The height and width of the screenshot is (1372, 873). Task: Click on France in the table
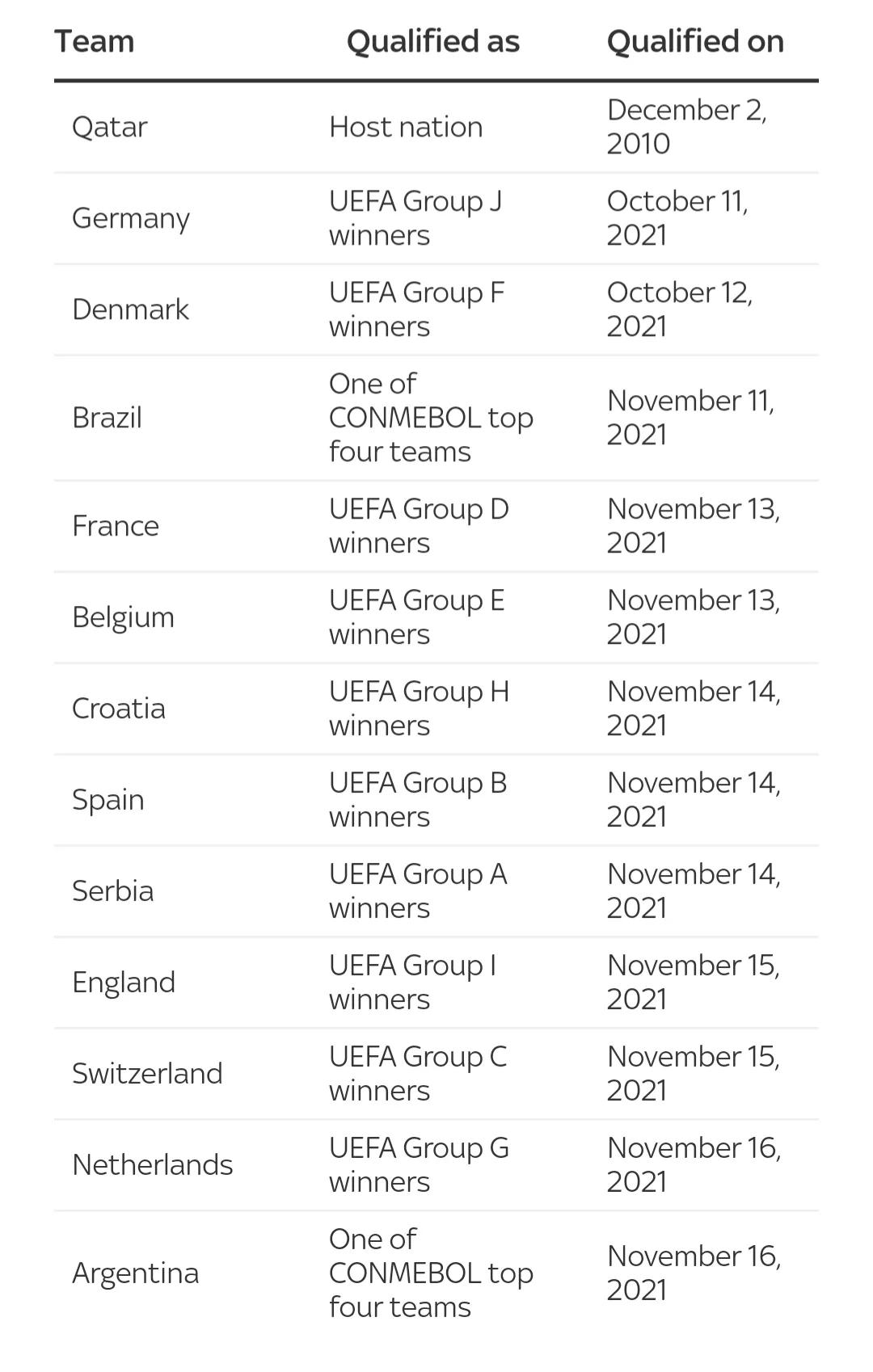coord(116,526)
